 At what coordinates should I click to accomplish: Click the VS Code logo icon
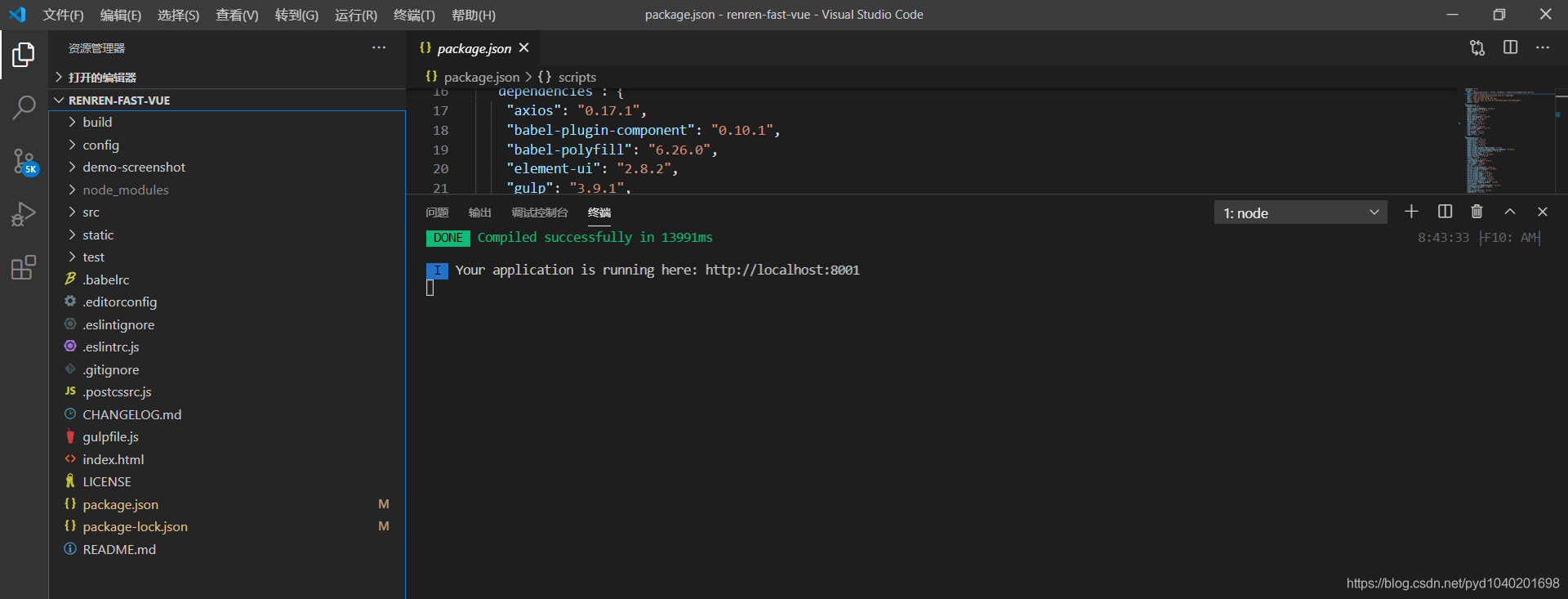point(17,15)
